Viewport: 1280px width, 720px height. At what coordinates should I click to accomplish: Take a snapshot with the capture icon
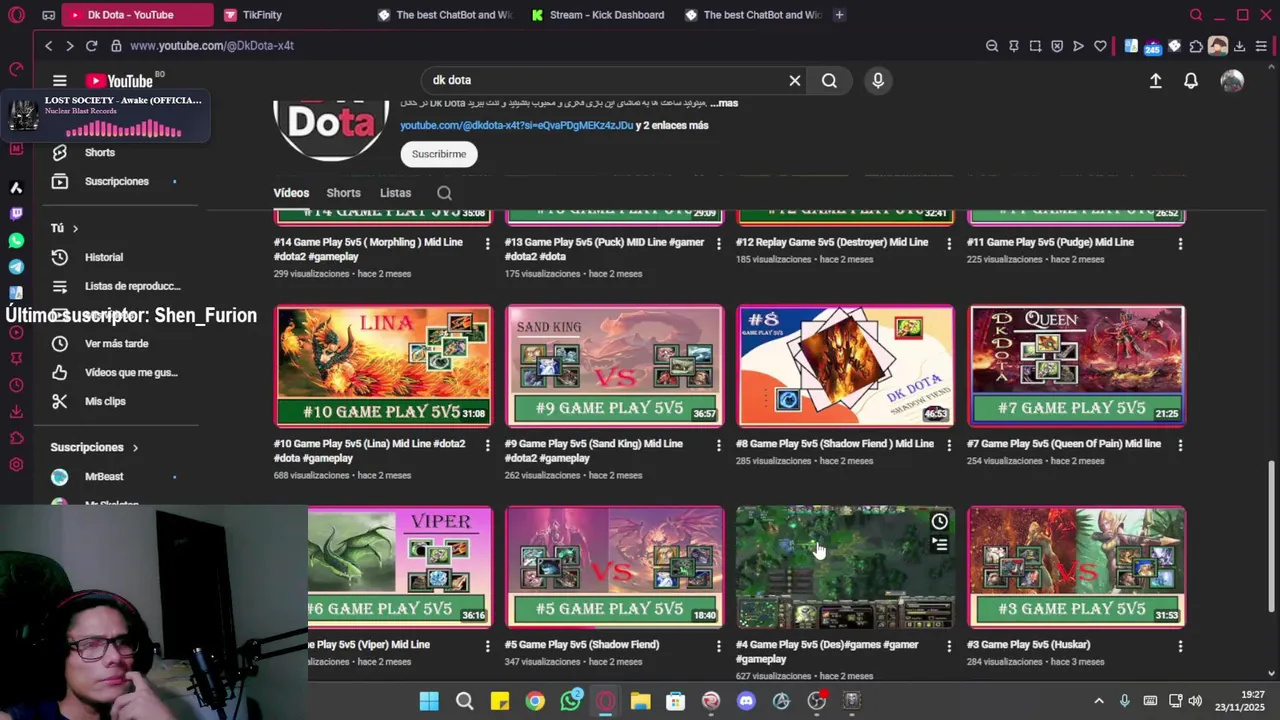[1035, 45]
